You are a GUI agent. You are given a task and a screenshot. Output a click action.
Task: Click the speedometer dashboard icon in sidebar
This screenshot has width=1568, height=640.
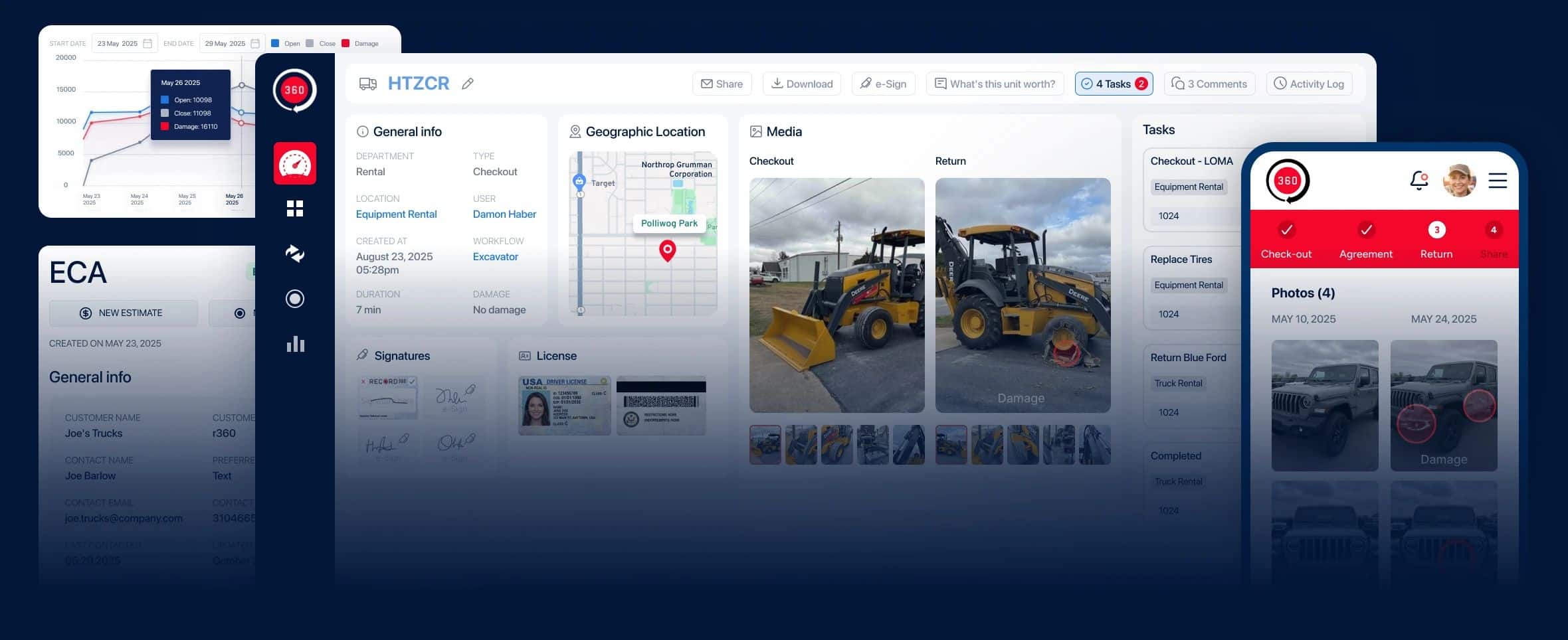coord(294,163)
